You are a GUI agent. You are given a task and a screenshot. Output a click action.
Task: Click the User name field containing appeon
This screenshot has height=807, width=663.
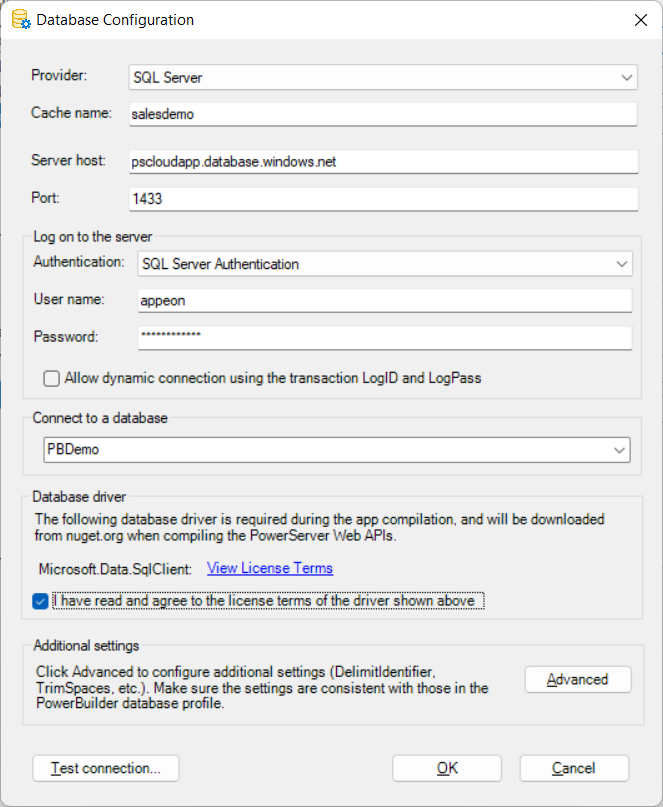[384, 300]
